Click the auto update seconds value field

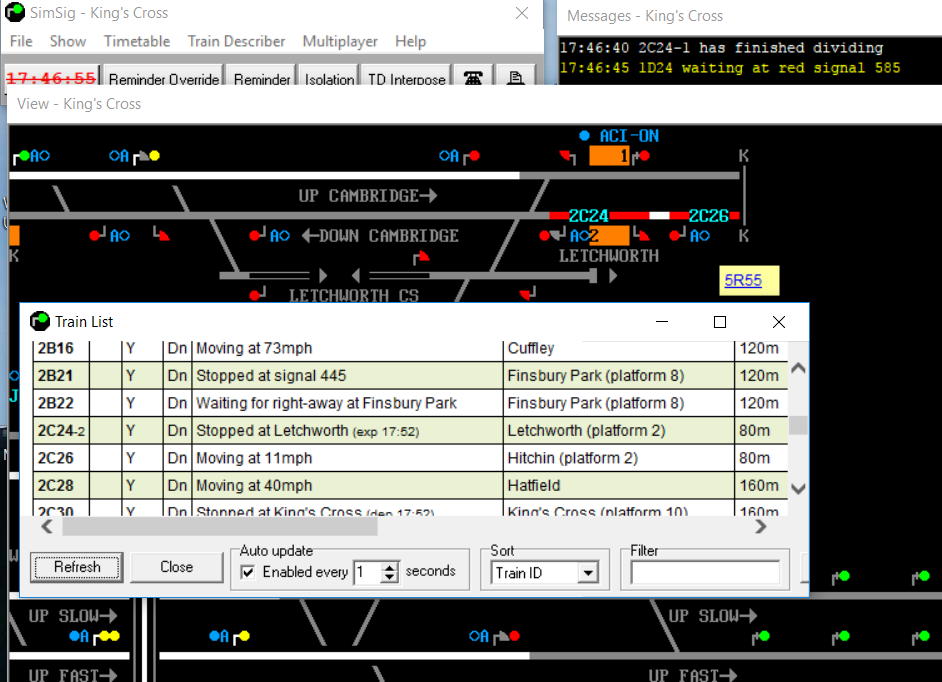368,572
